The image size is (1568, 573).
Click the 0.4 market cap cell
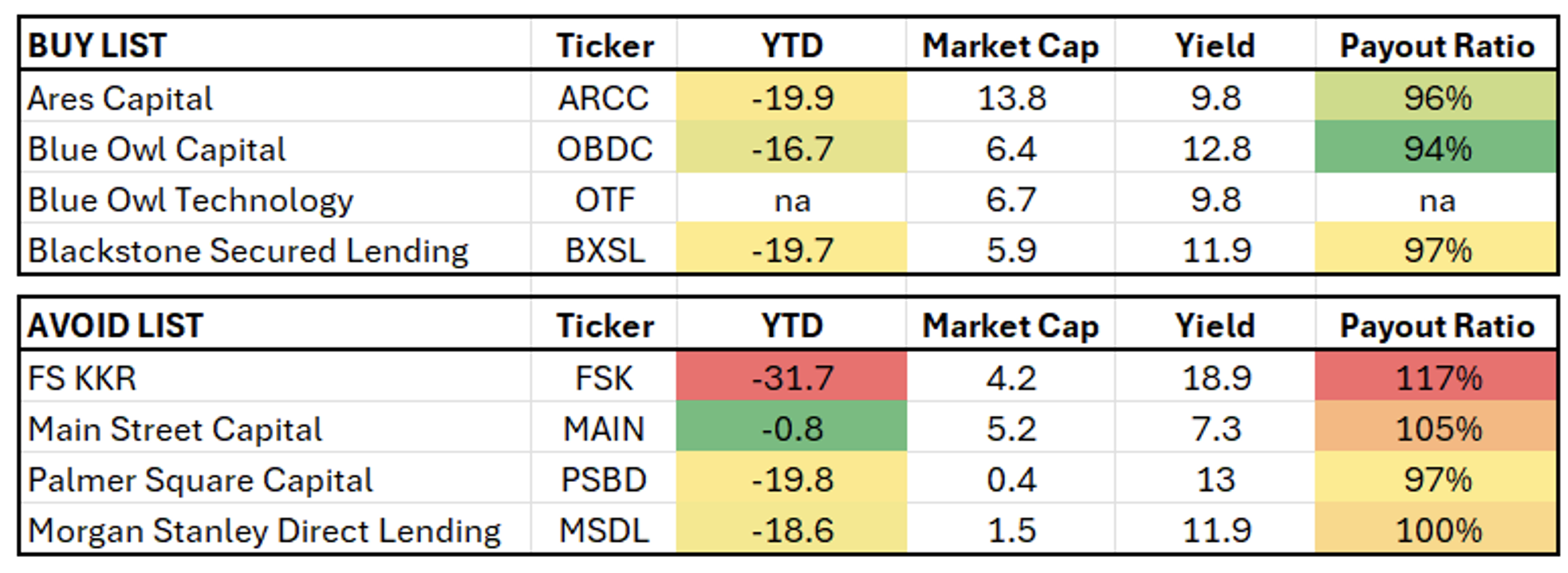(x=1011, y=480)
